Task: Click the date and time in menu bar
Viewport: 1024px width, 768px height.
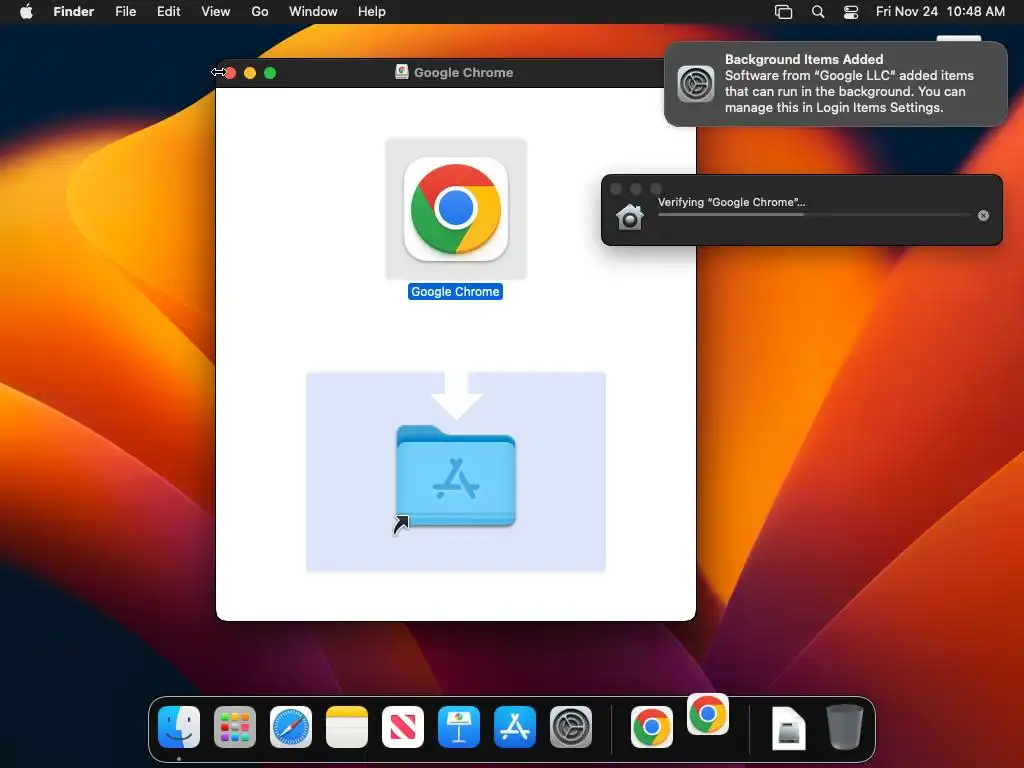Action: click(940, 12)
